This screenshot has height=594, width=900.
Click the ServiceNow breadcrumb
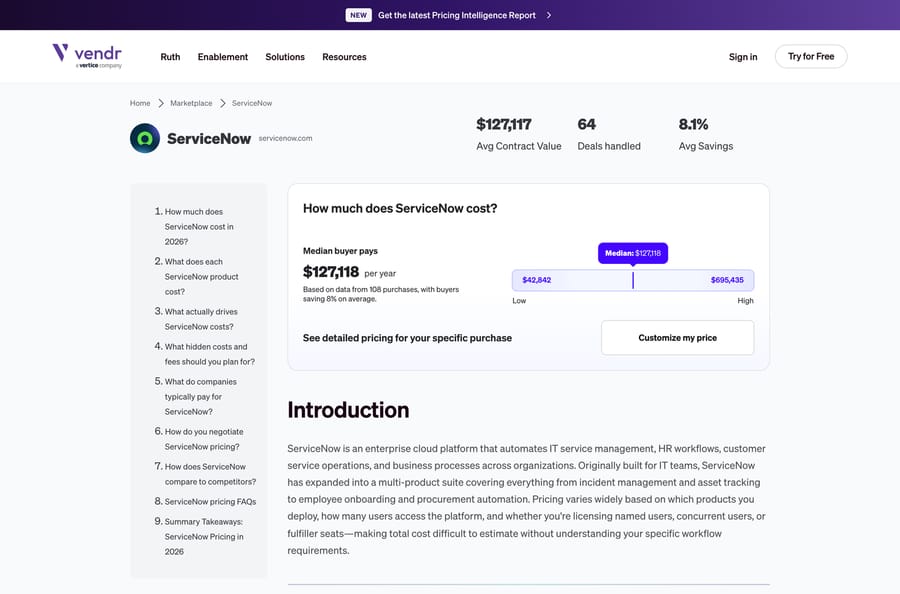(252, 103)
